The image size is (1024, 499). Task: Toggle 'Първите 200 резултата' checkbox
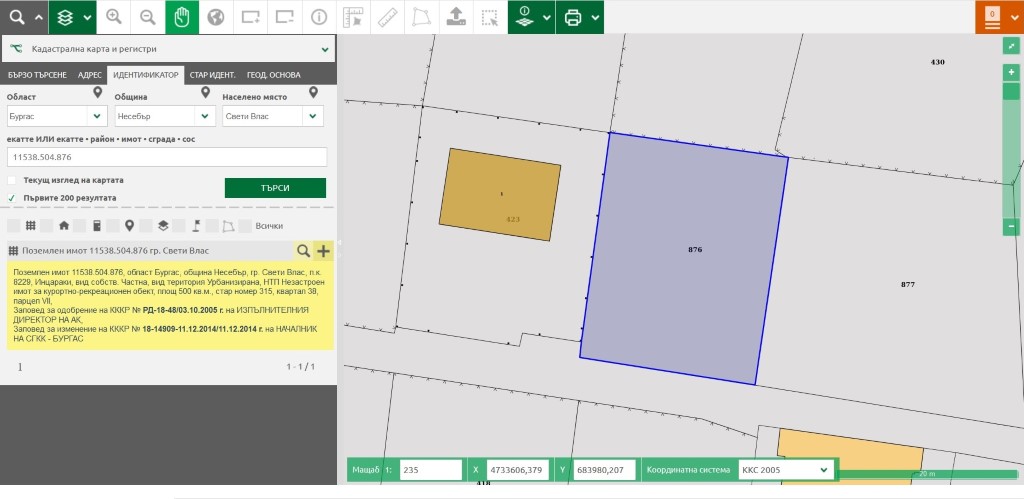pyautogui.click(x=12, y=198)
